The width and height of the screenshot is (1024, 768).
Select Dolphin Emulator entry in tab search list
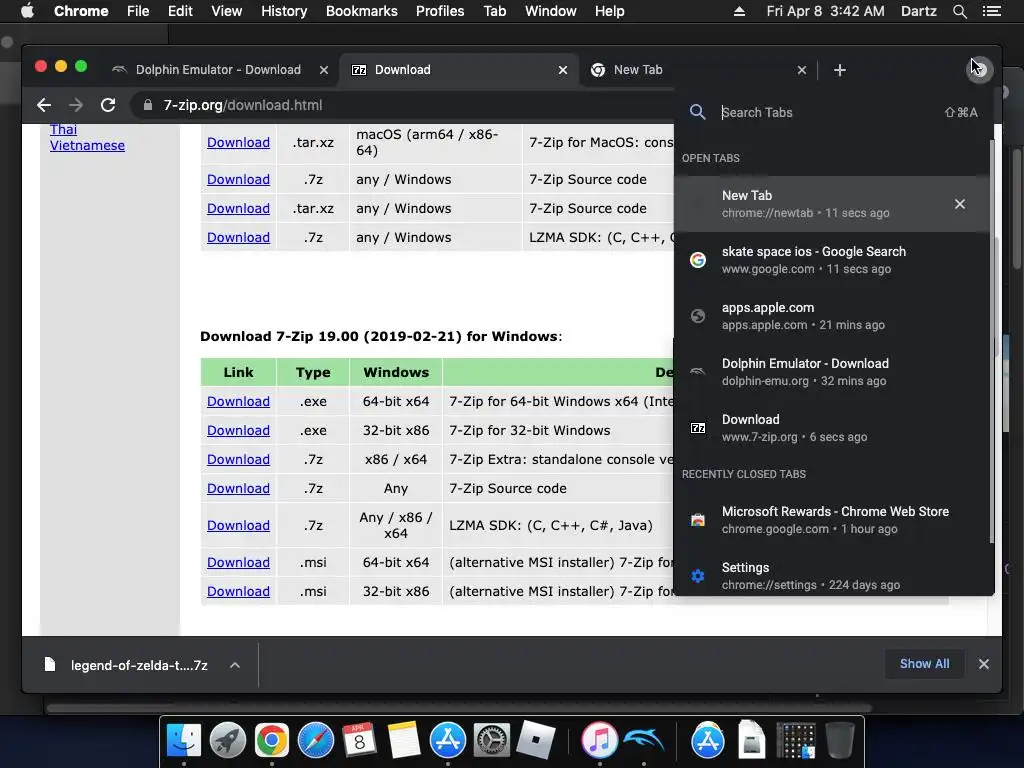[832, 372]
